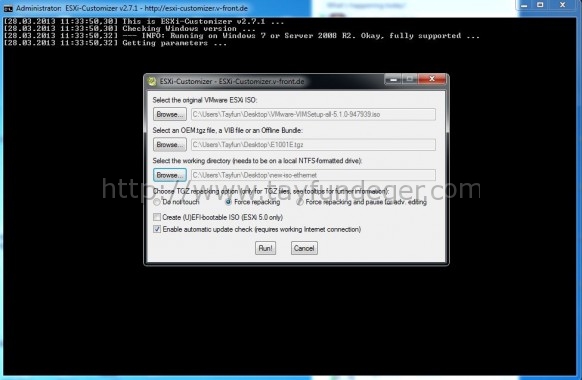Viewport: 582px width, 380px height.
Task: Close the Administrator command prompt window
Action: (563, 5)
